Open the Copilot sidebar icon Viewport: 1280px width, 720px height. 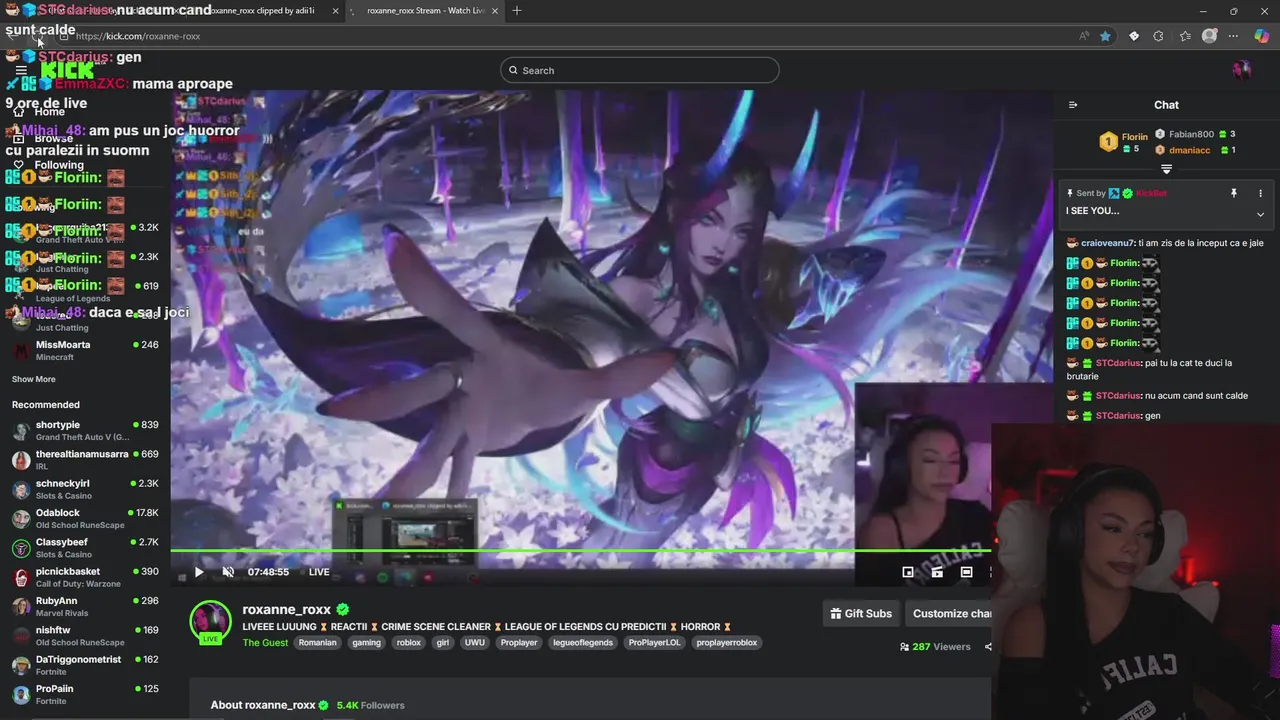coord(1261,36)
